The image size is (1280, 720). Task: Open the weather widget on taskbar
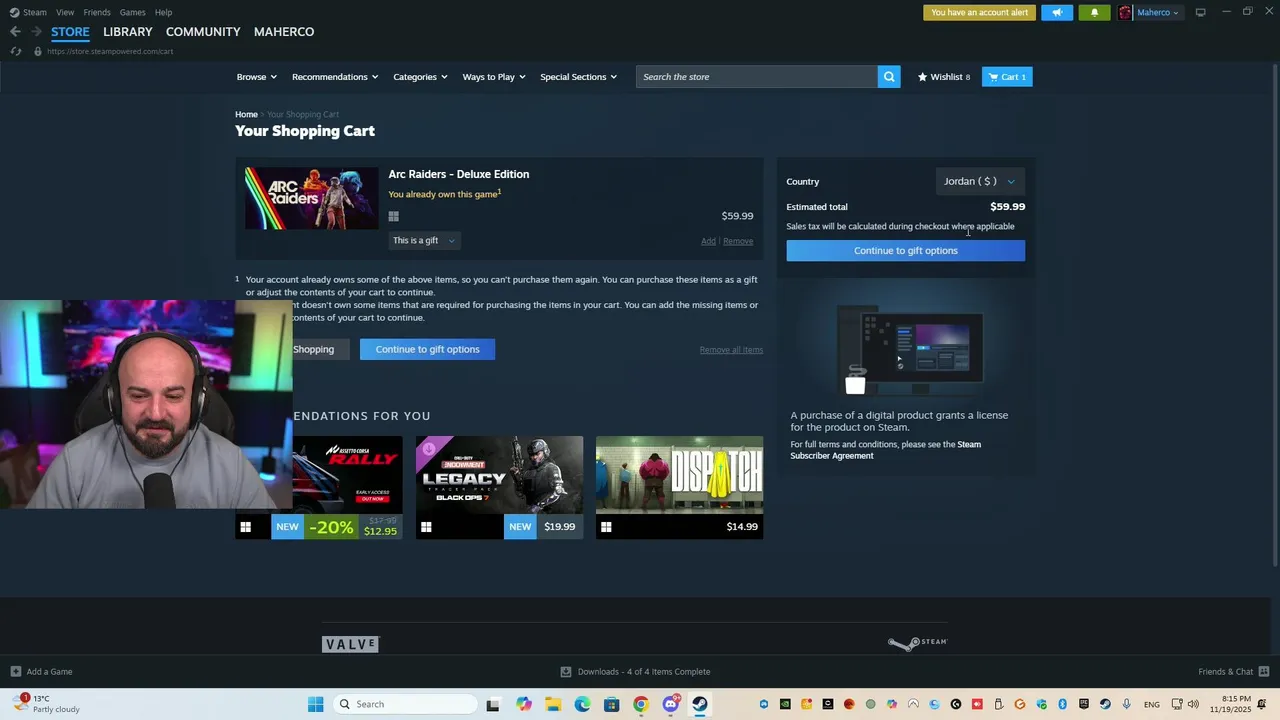[46, 704]
